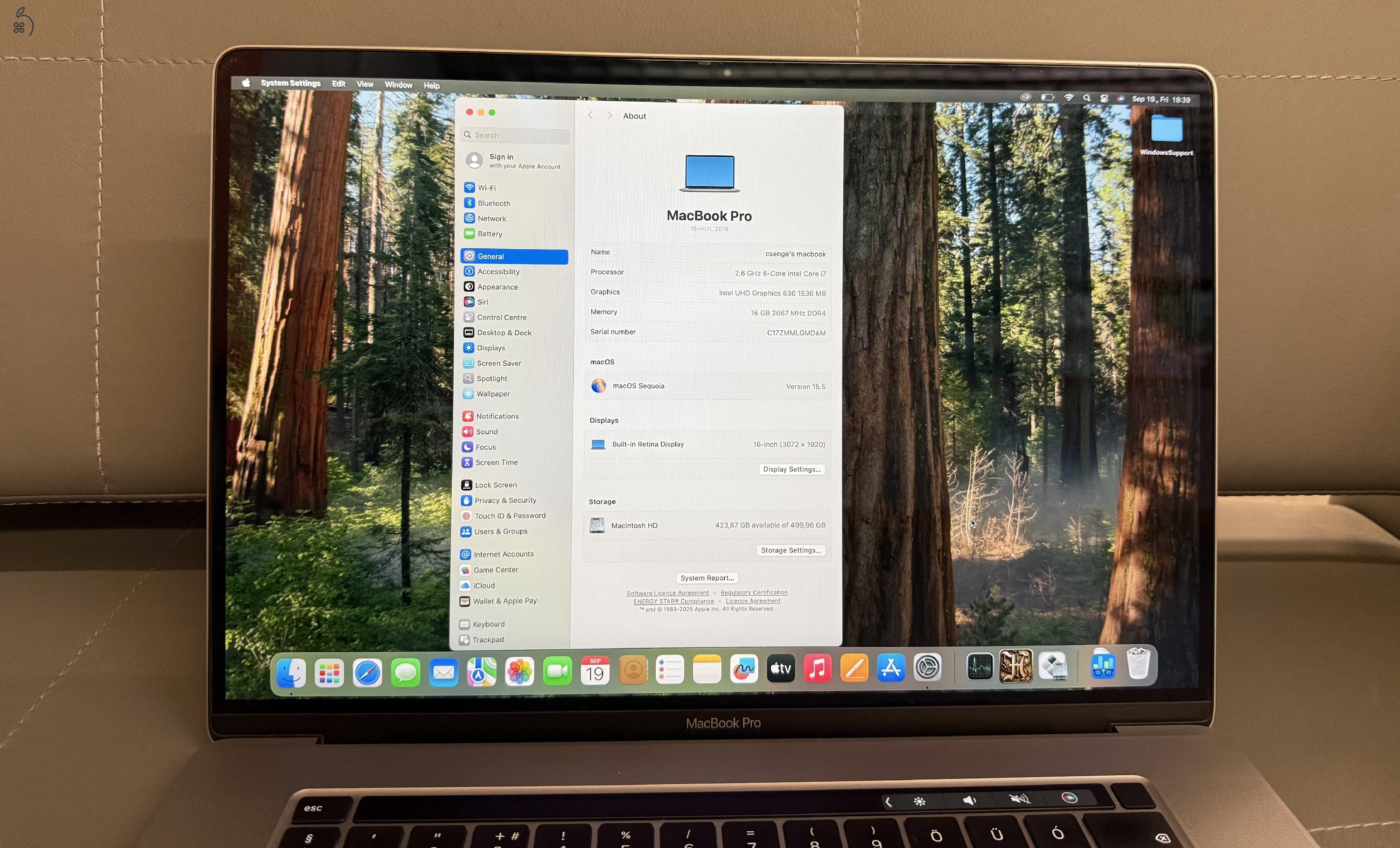Viewport: 1400px width, 848px height.
Task: Open the View menu
Action: point(365,84)
